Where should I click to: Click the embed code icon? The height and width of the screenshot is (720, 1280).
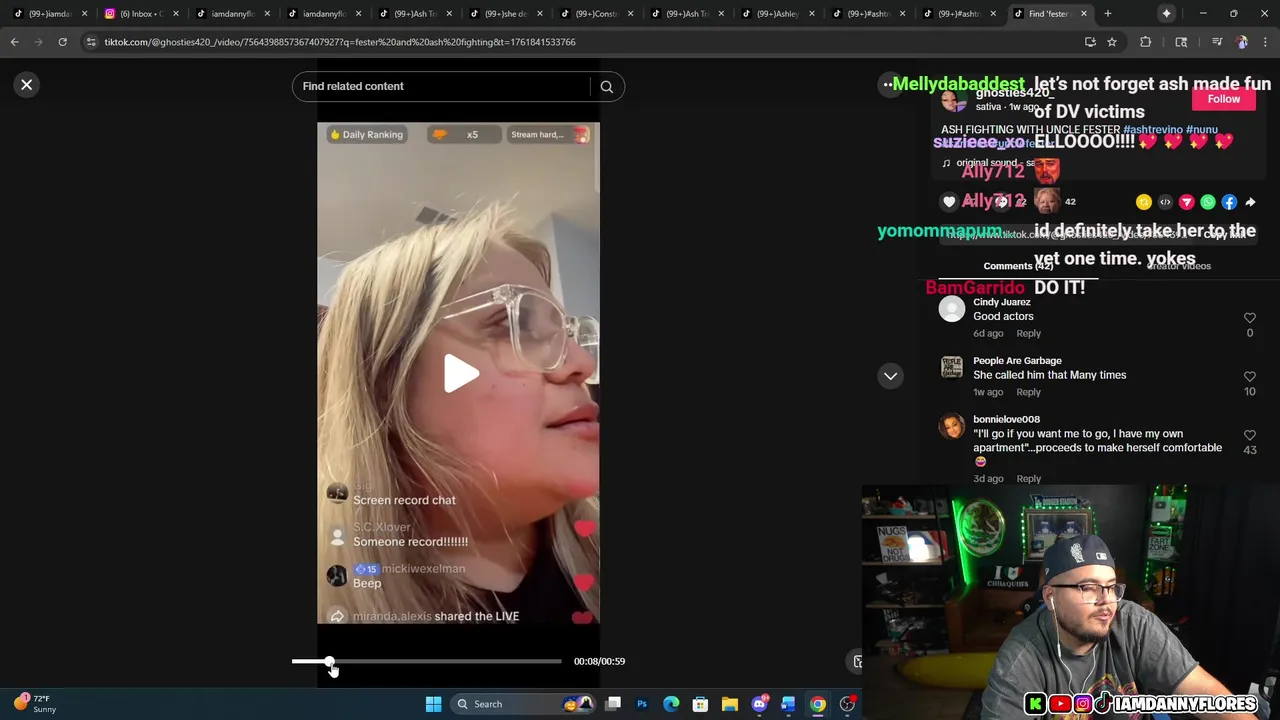coord(1165,202)
